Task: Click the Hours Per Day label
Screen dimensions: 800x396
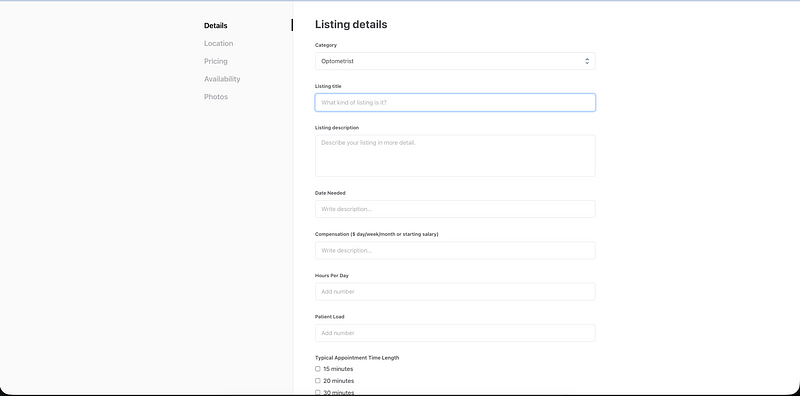Action: (x=332, y=276)
